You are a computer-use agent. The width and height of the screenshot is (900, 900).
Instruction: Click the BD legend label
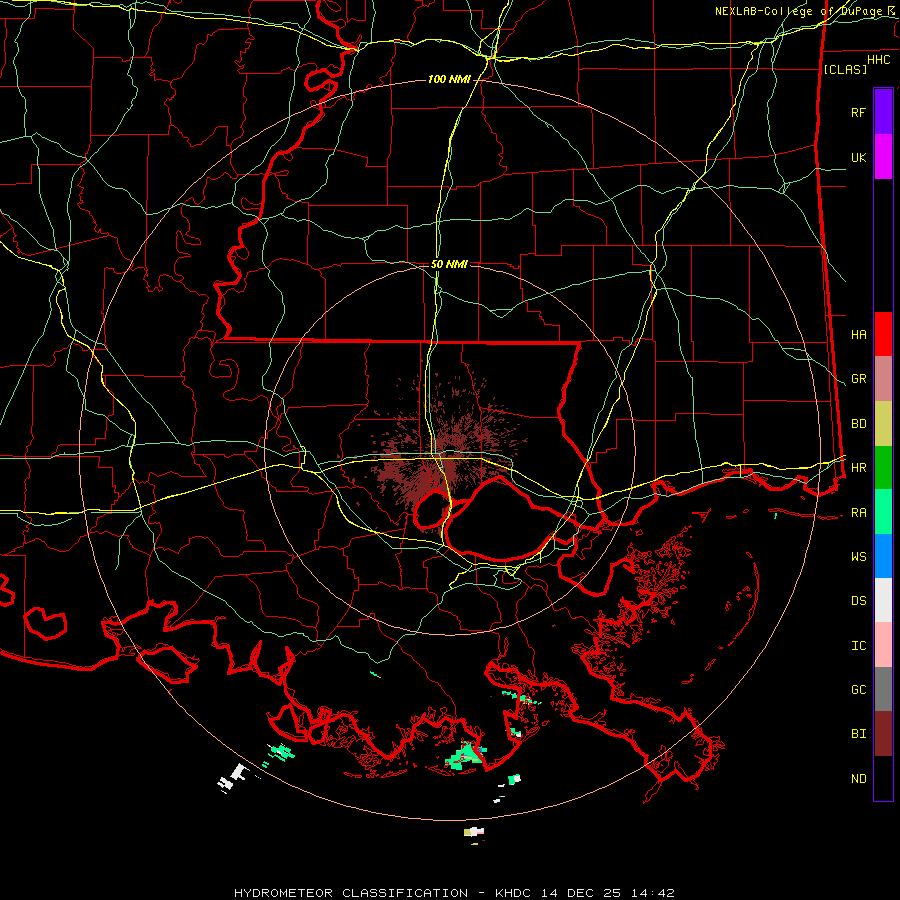[x=858, y=424]
